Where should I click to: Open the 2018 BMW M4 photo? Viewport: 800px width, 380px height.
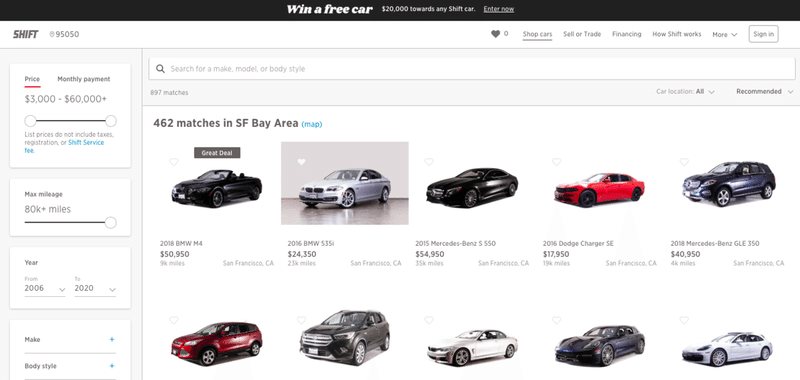tap(217, 188)
